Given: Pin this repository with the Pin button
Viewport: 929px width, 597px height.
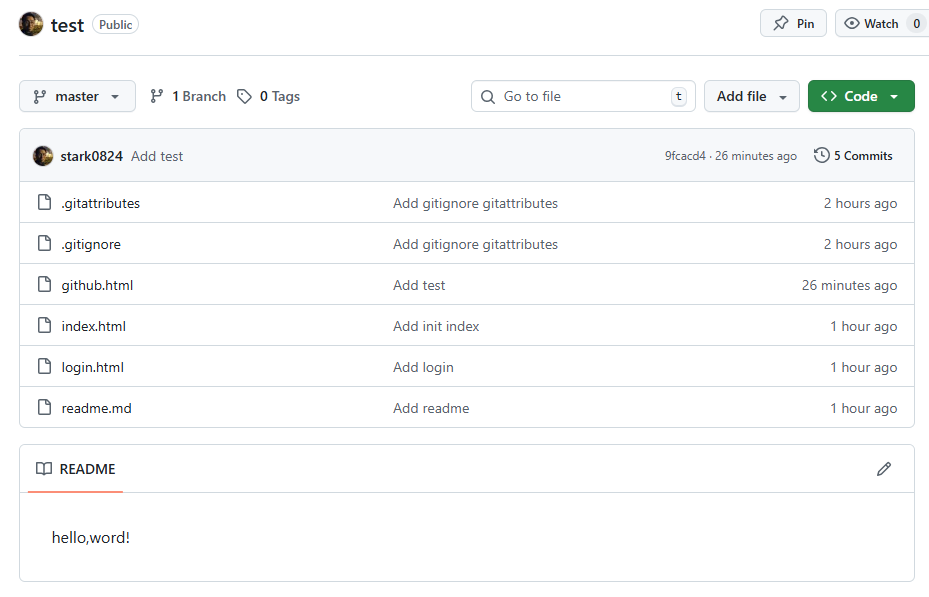Looking at the screenshot, I should point(793,24).
